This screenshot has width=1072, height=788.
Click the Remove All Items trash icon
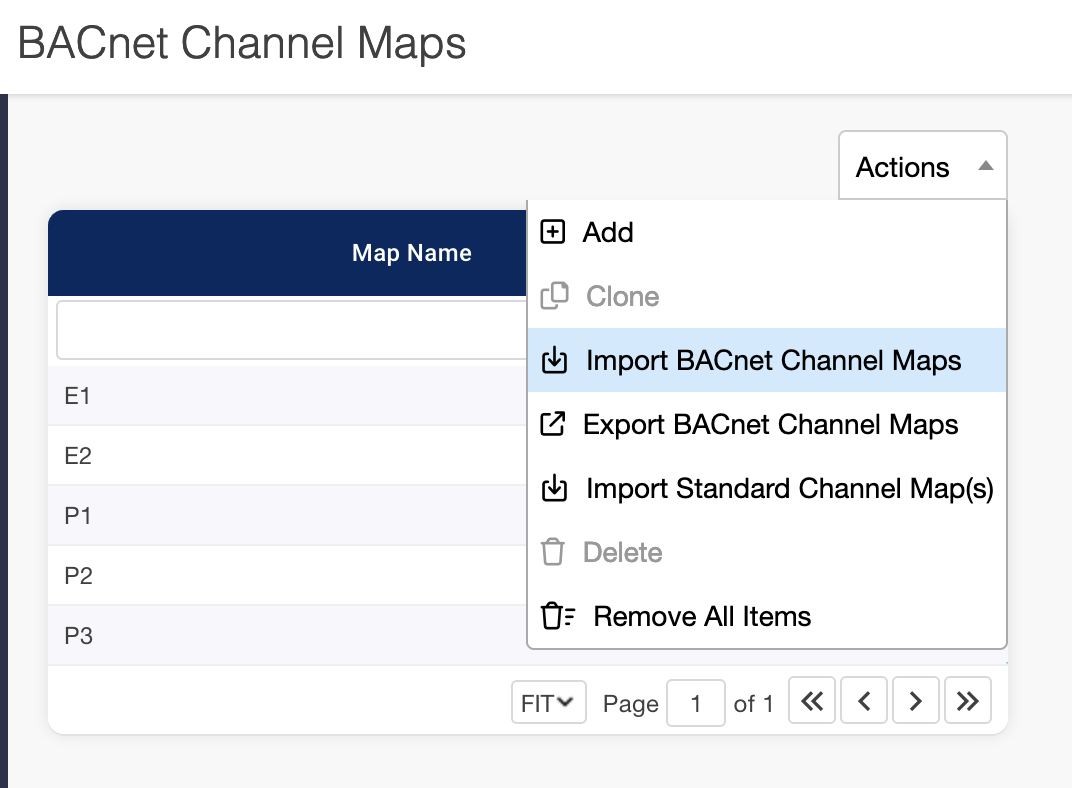click(x=558, y=617)
